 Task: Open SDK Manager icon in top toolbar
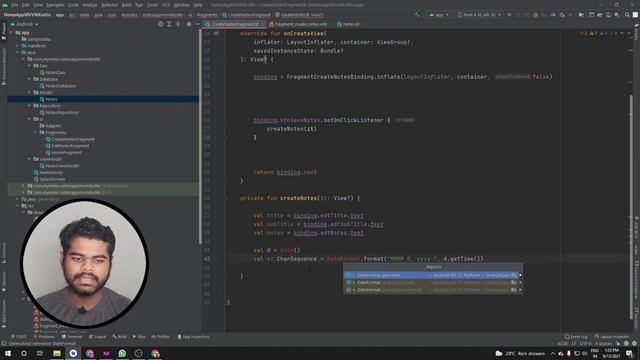click(616, 15)
